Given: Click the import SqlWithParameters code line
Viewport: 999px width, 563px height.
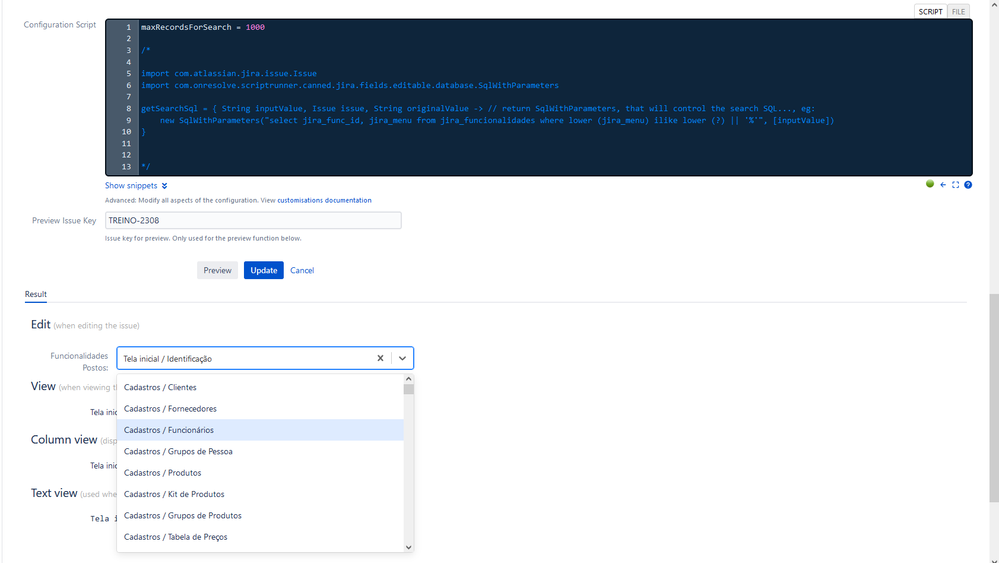Looking at the screenshot, I should [350, 85].
